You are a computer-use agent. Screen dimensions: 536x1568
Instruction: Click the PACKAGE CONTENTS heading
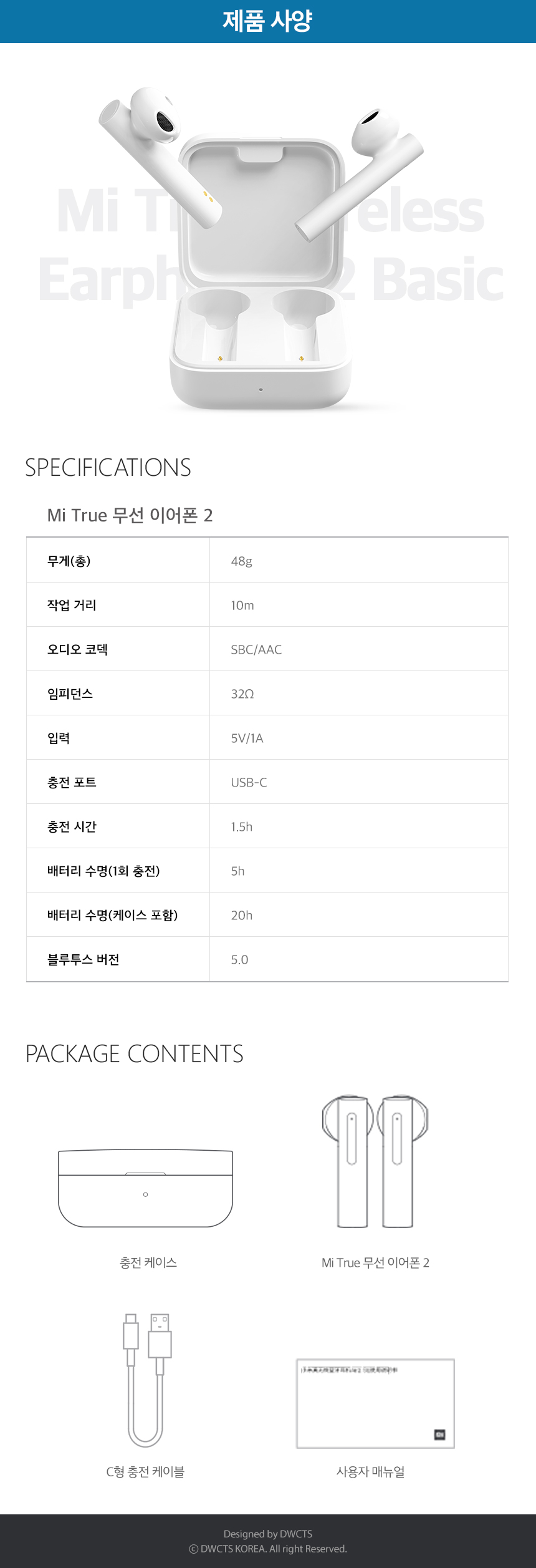click(x=134, y=1054)
